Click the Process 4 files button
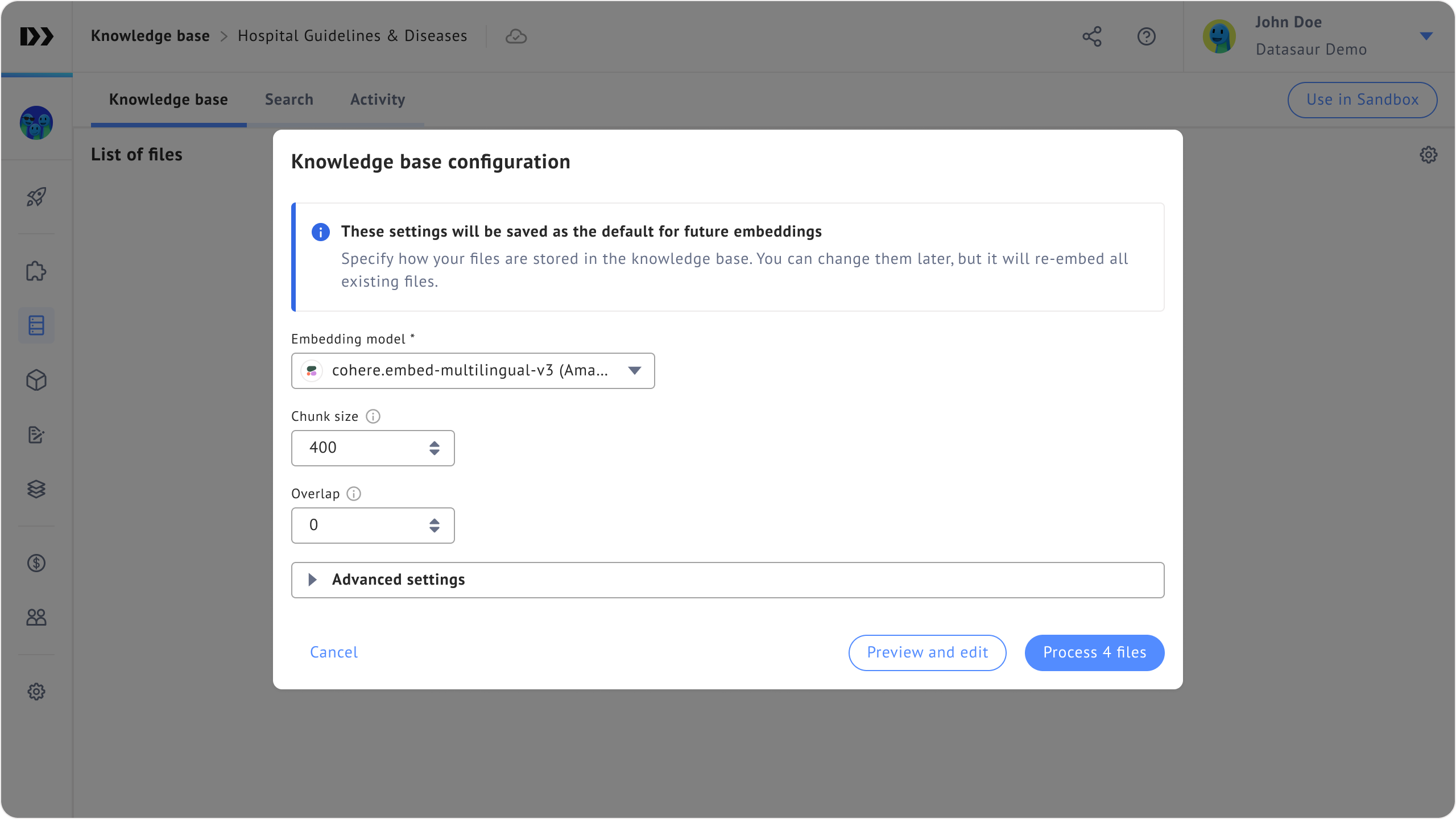 click(1094, 652)
